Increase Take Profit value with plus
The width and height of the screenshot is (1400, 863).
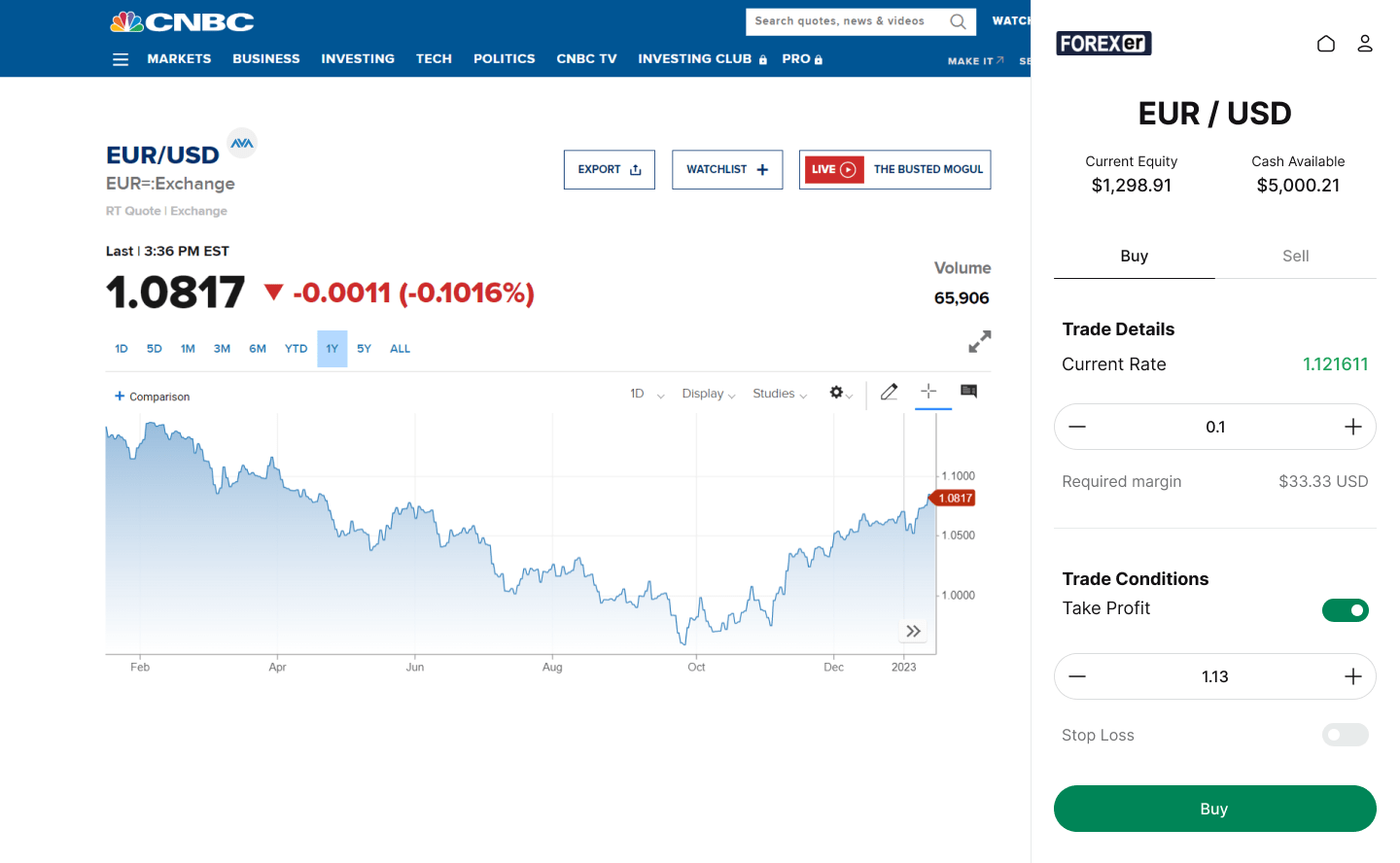point(1353,676)
